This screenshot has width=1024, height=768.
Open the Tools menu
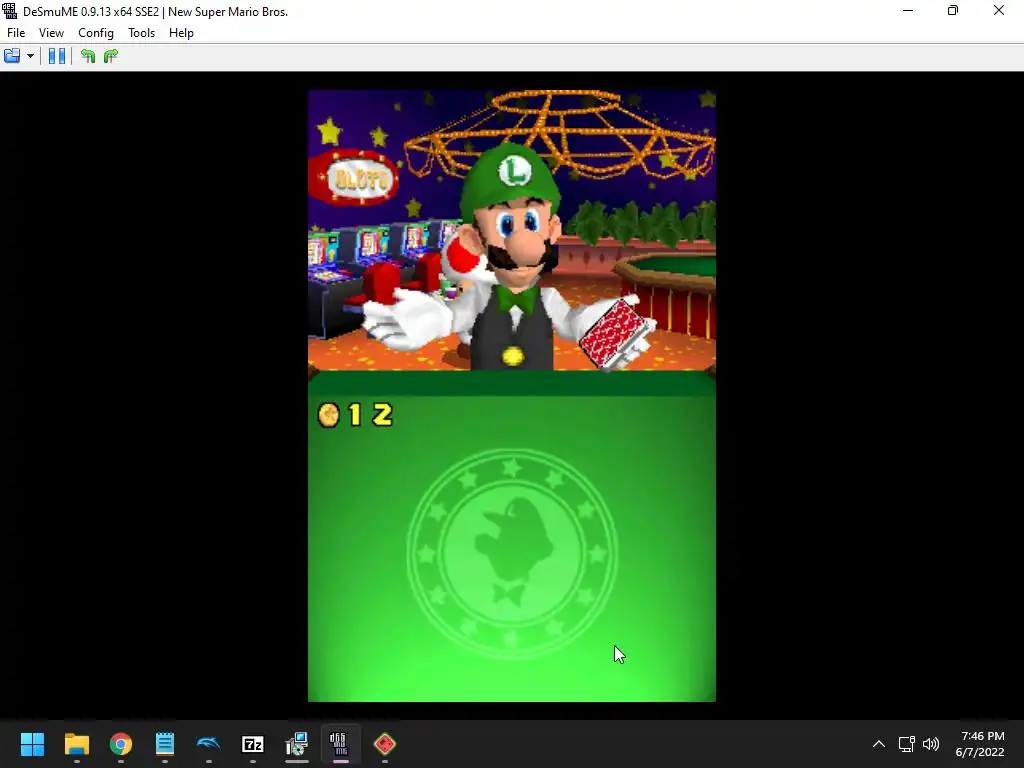point(141,33)
